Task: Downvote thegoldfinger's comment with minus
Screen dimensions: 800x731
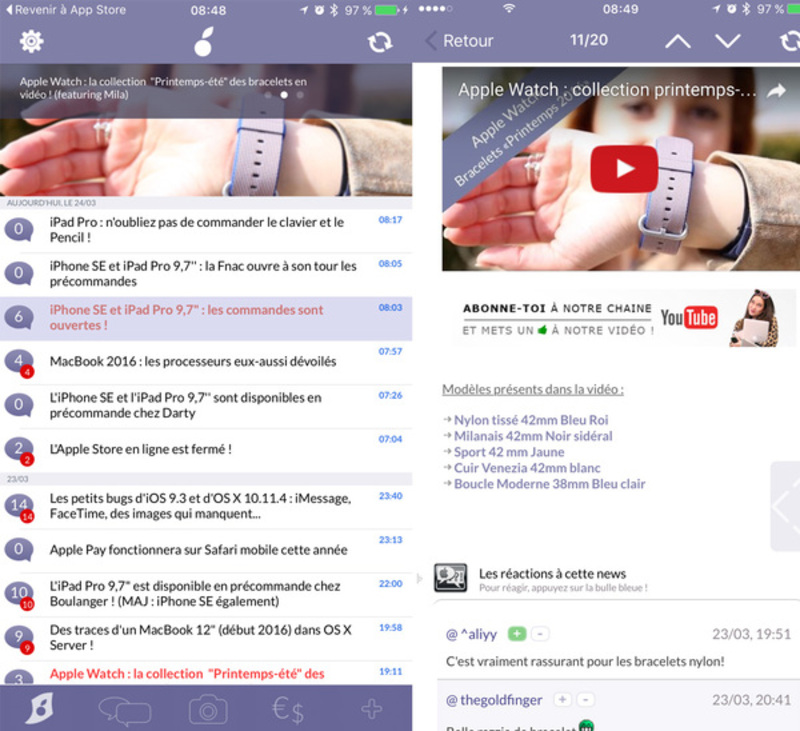Action: [586, 699]
